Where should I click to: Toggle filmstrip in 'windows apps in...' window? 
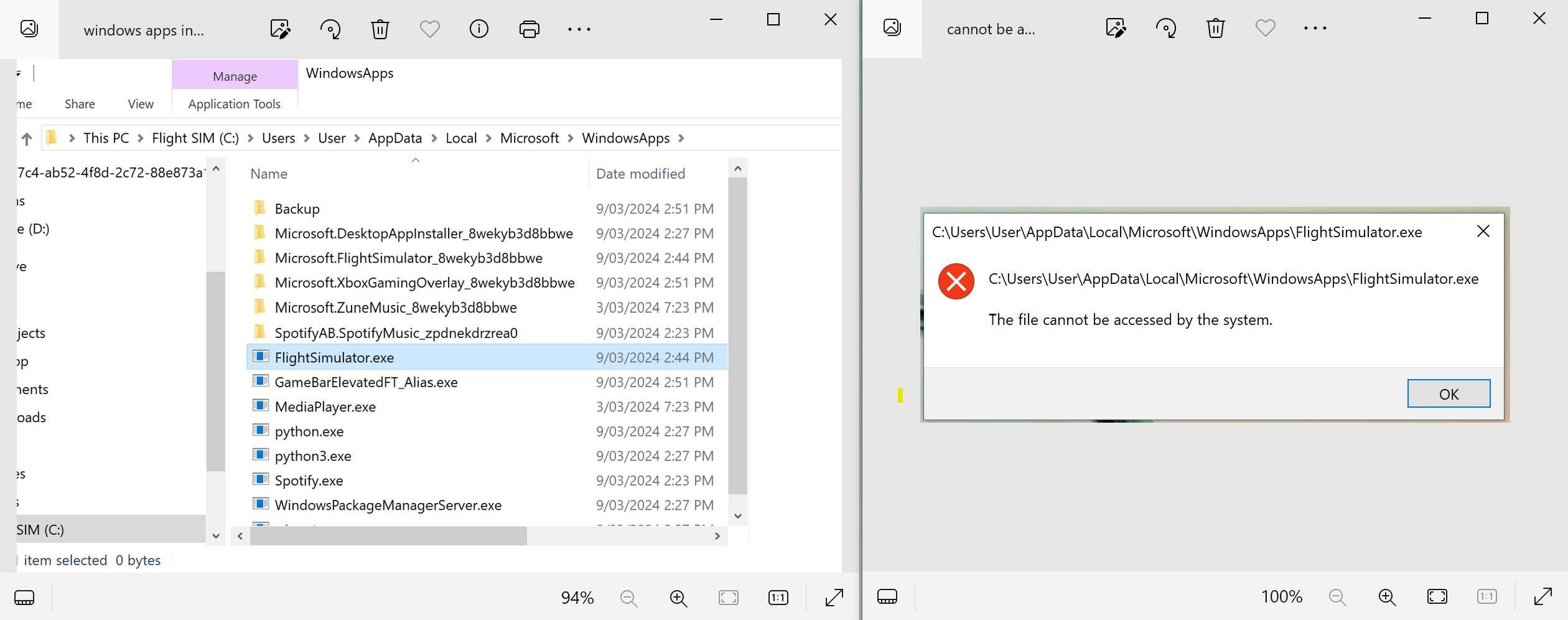pos(24,598)
